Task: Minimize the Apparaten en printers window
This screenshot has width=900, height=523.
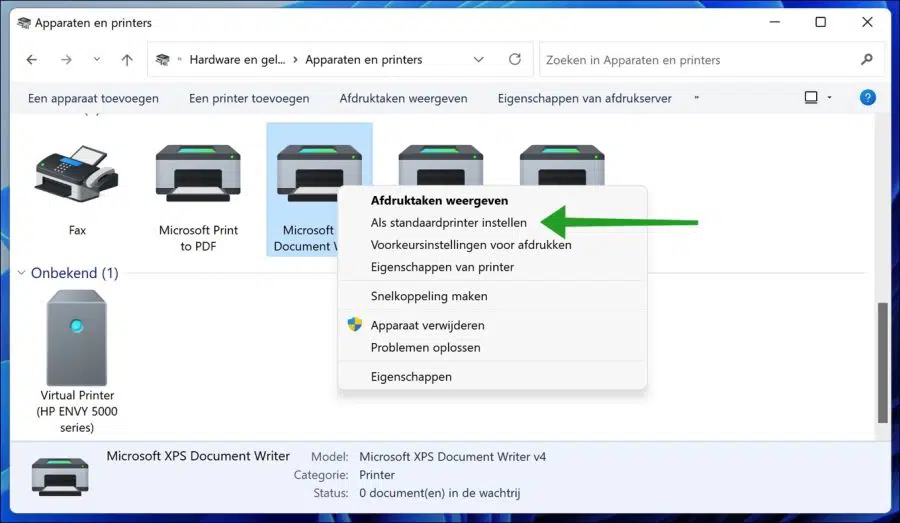Action: coord(775,22)
